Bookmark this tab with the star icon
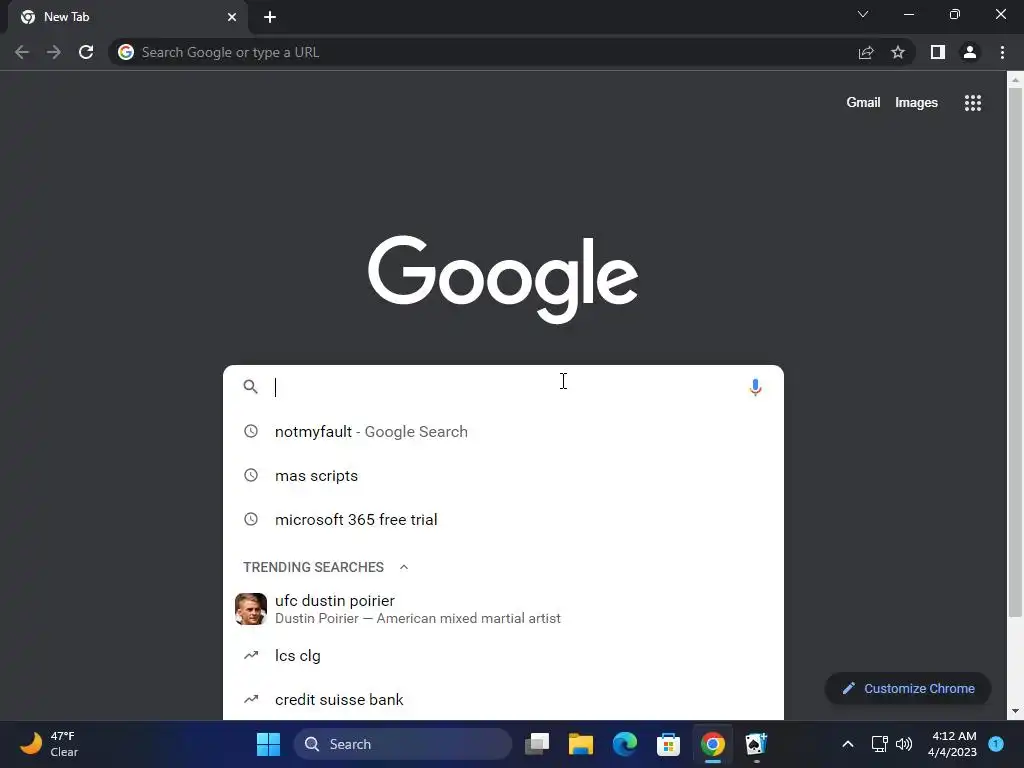Screen dimensions: 1024x768 [898, 52]
